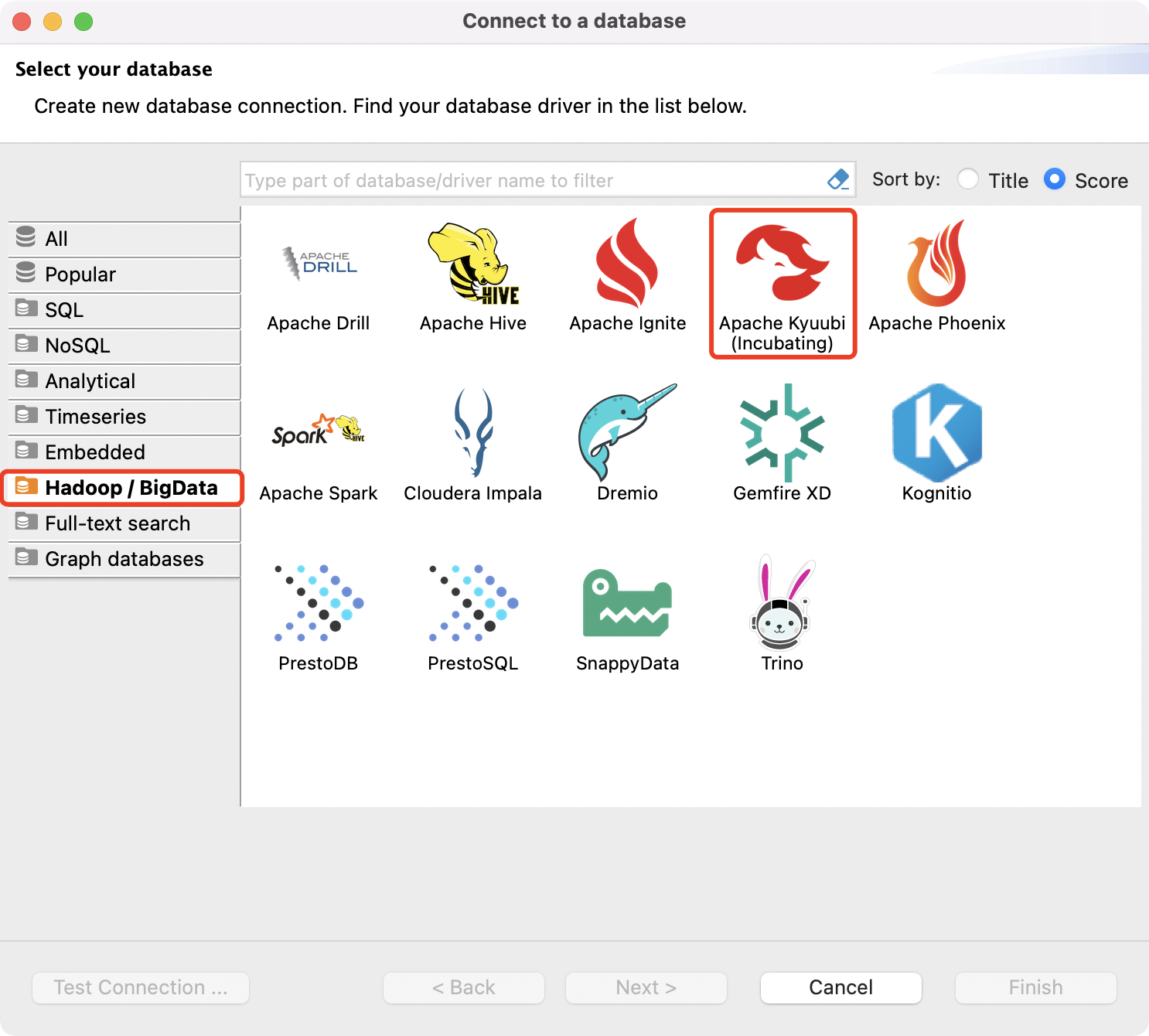
Task: Select the Trino bunny icon
Action: click(782, 602)
